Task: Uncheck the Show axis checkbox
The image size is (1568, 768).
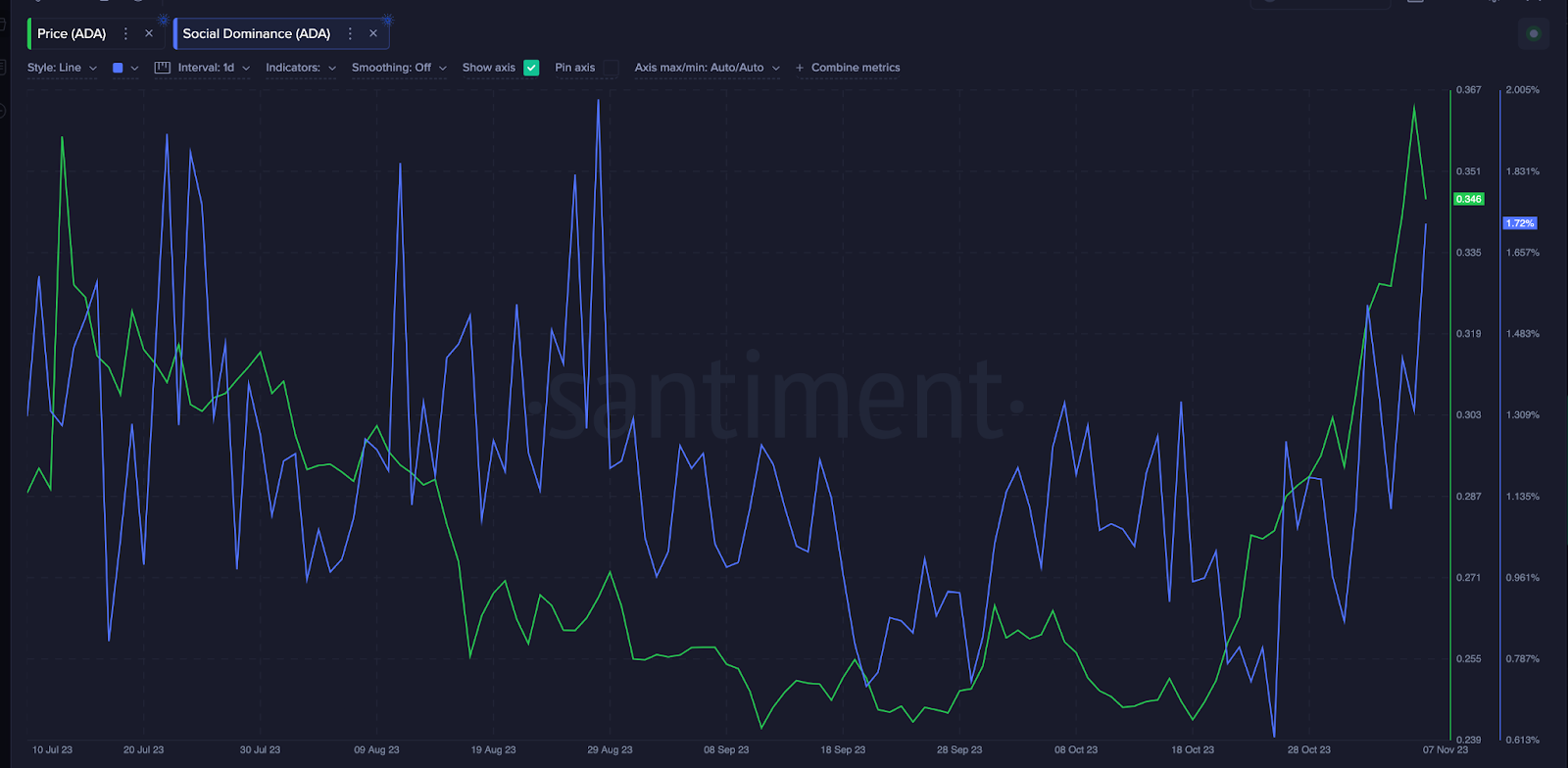Action: point(531,68)
